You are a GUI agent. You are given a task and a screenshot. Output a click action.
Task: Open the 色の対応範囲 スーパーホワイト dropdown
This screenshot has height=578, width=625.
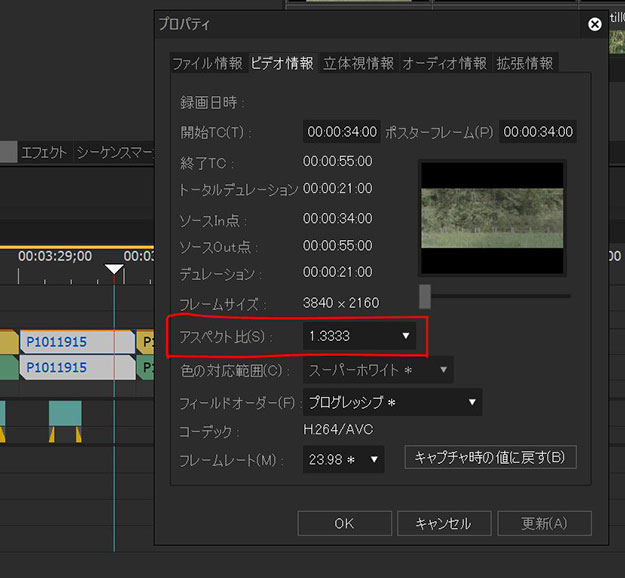click(x=377, y=371)
